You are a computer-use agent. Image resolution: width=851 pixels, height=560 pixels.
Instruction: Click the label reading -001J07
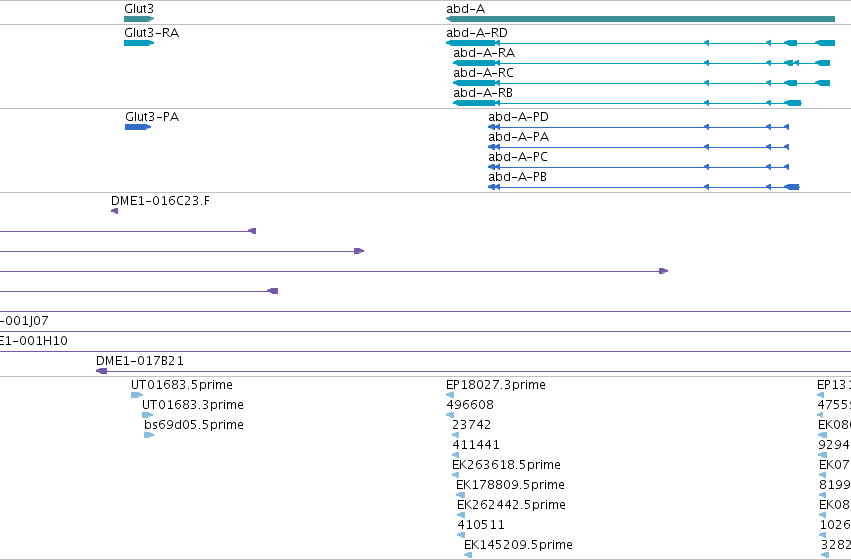click(x=24, y=321)
